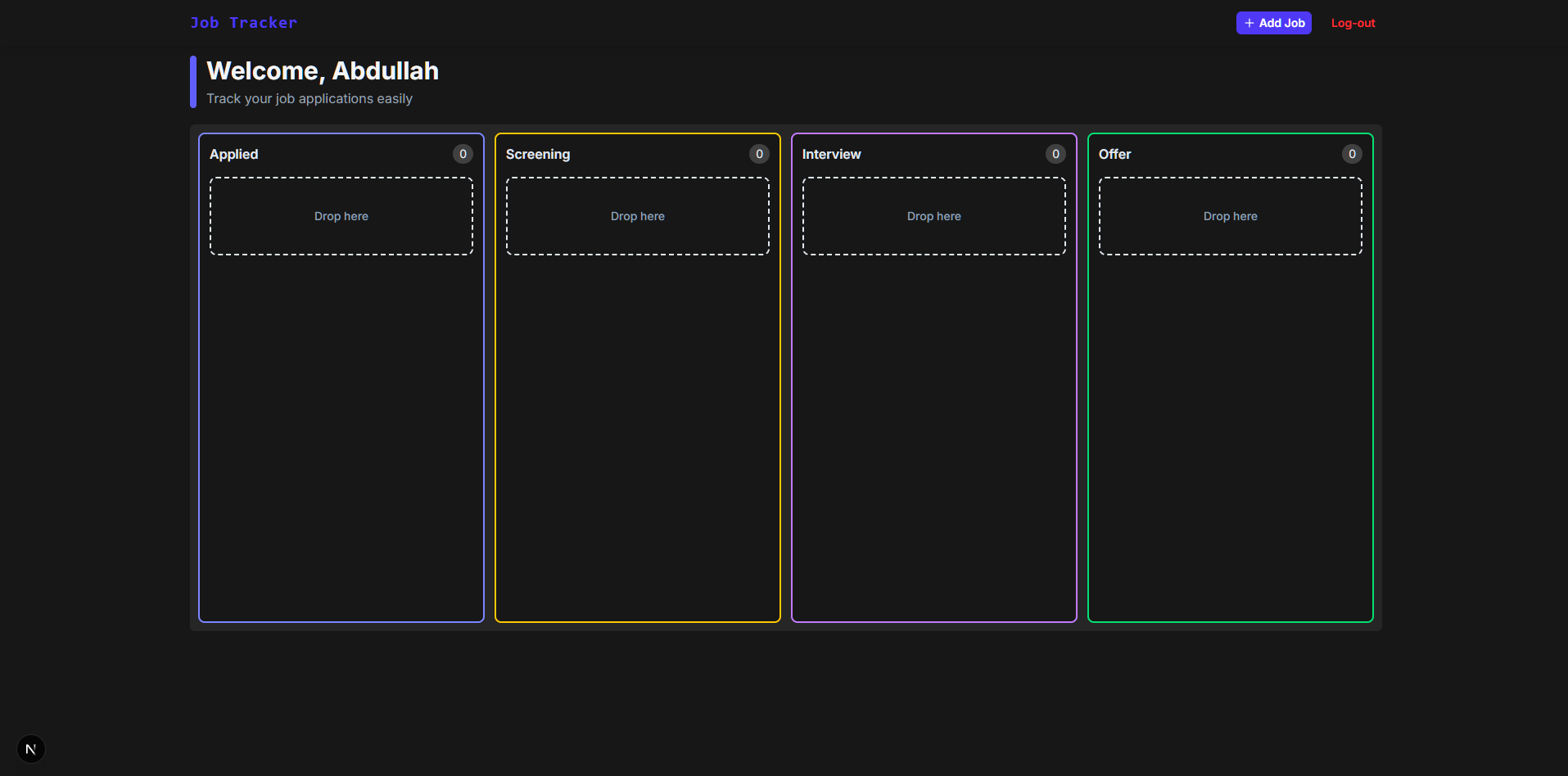Click the Drop here zone in Applied
This screenshot has height=776, width=1568.
point(341,216)
